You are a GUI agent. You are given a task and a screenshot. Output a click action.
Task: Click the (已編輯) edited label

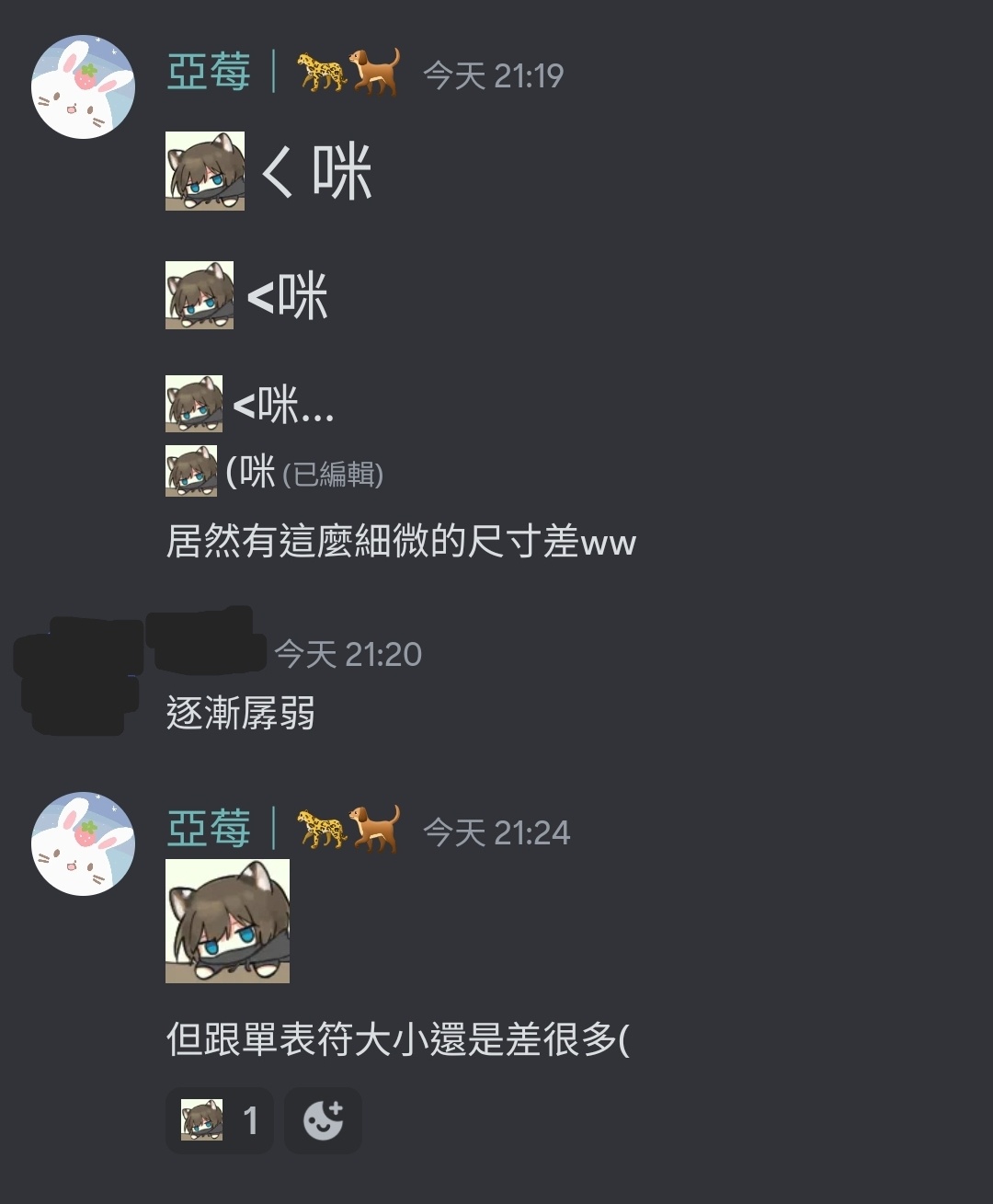tap(333, 475)
